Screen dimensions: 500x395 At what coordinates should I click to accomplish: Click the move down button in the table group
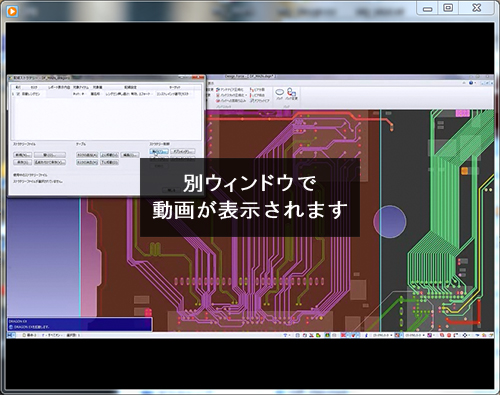pos(109,162)
